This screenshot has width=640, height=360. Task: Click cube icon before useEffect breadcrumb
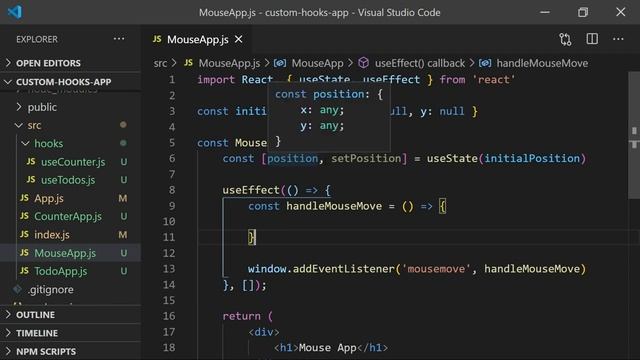(363, 63)
